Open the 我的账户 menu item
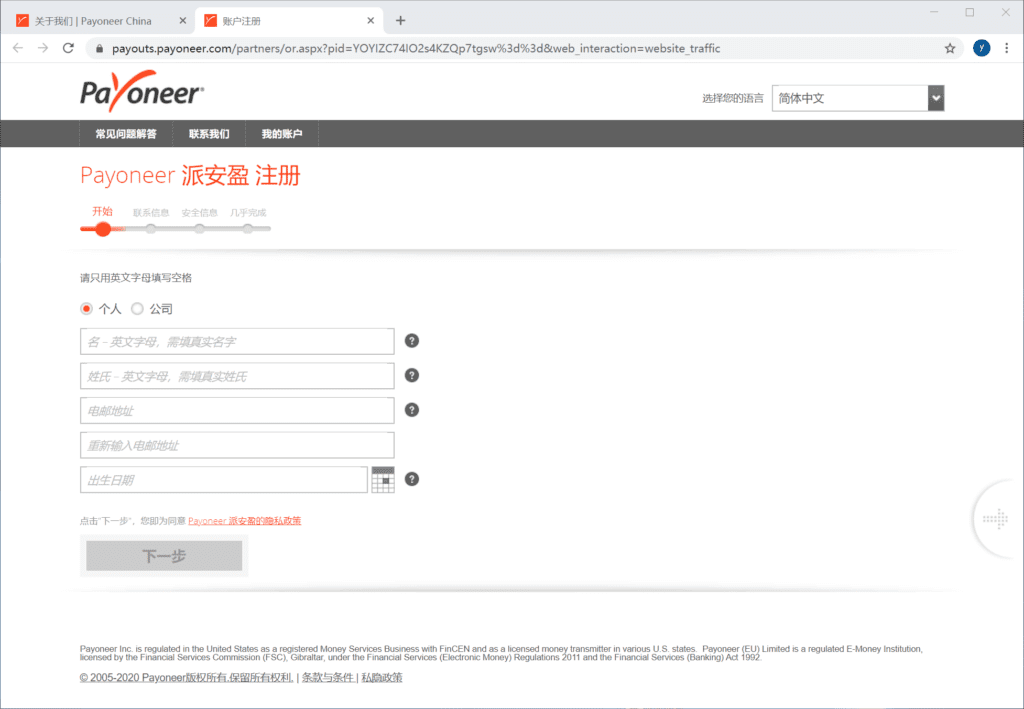The width and height of the screenshot is (1024, 709). 282,134
